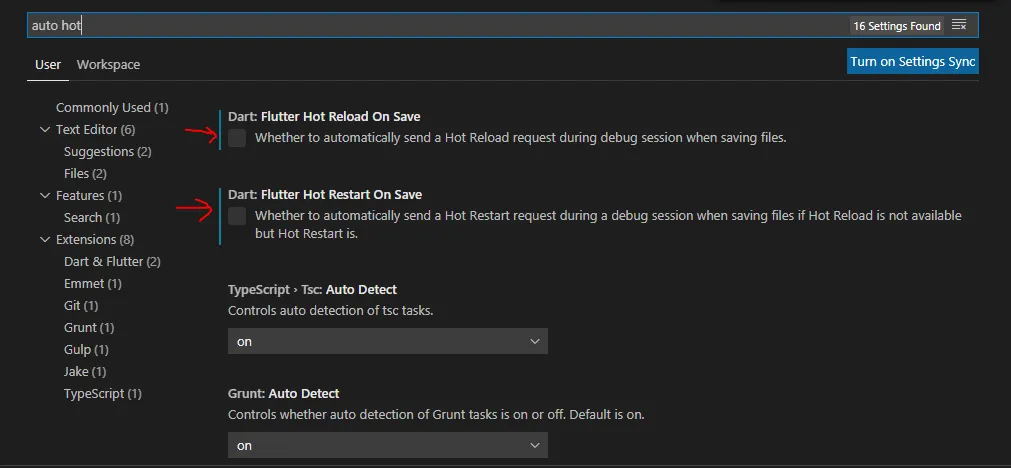The width and height of the screenshot is (1011, 468).
Task: Select Emmet extension settings
Action: (92, 284)
